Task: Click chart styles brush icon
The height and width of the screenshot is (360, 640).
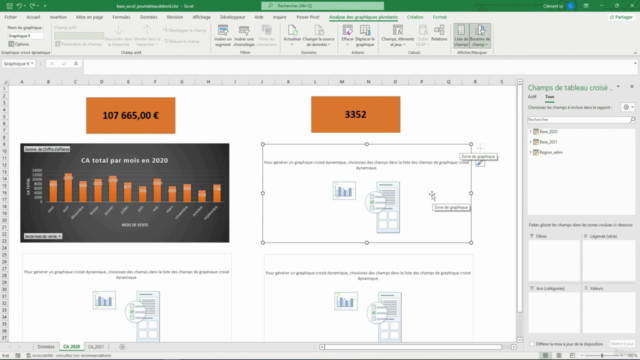Action: point(480,163)
